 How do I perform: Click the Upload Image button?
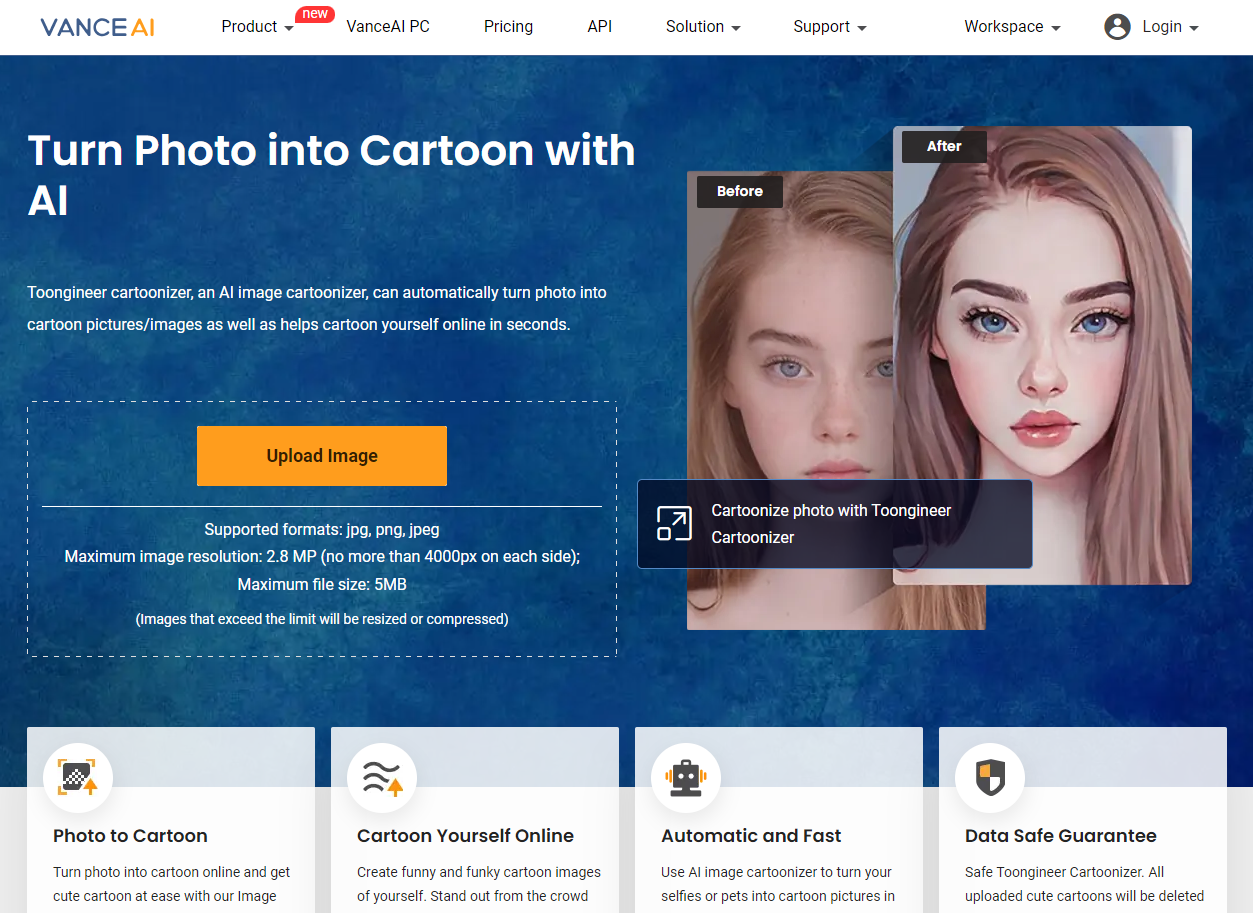322,456
